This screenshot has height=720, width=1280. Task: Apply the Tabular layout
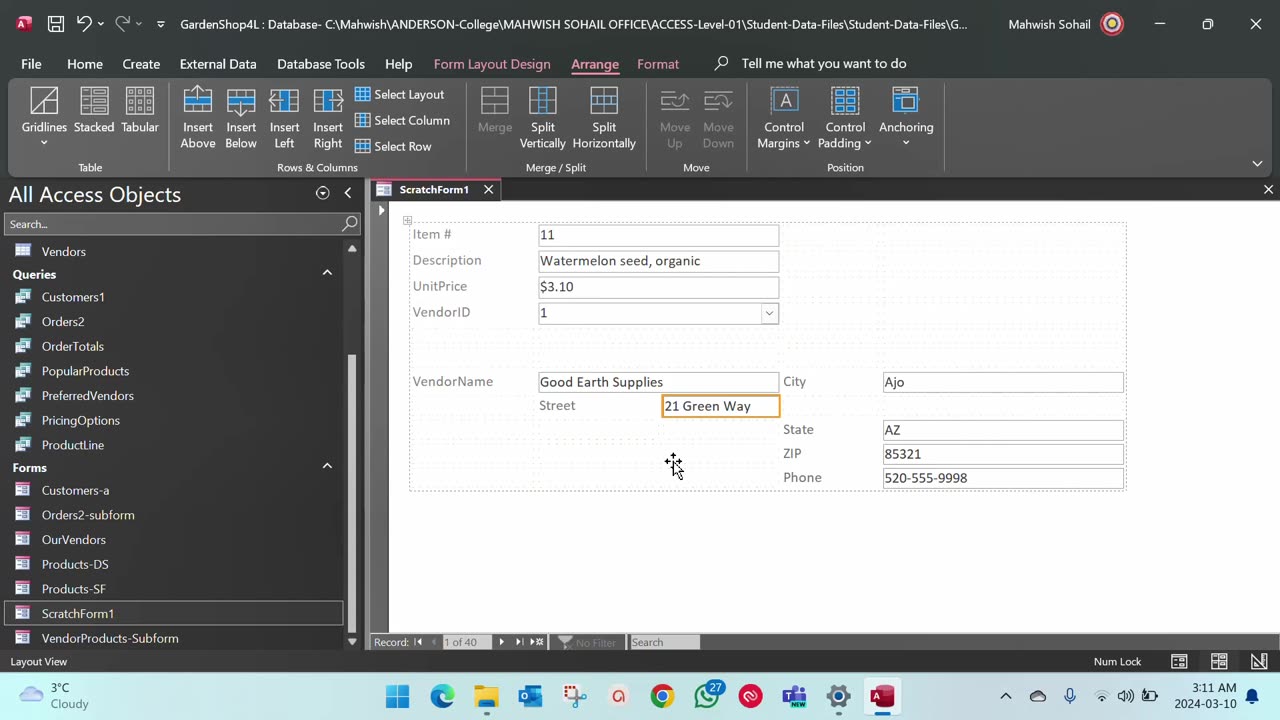140,111
